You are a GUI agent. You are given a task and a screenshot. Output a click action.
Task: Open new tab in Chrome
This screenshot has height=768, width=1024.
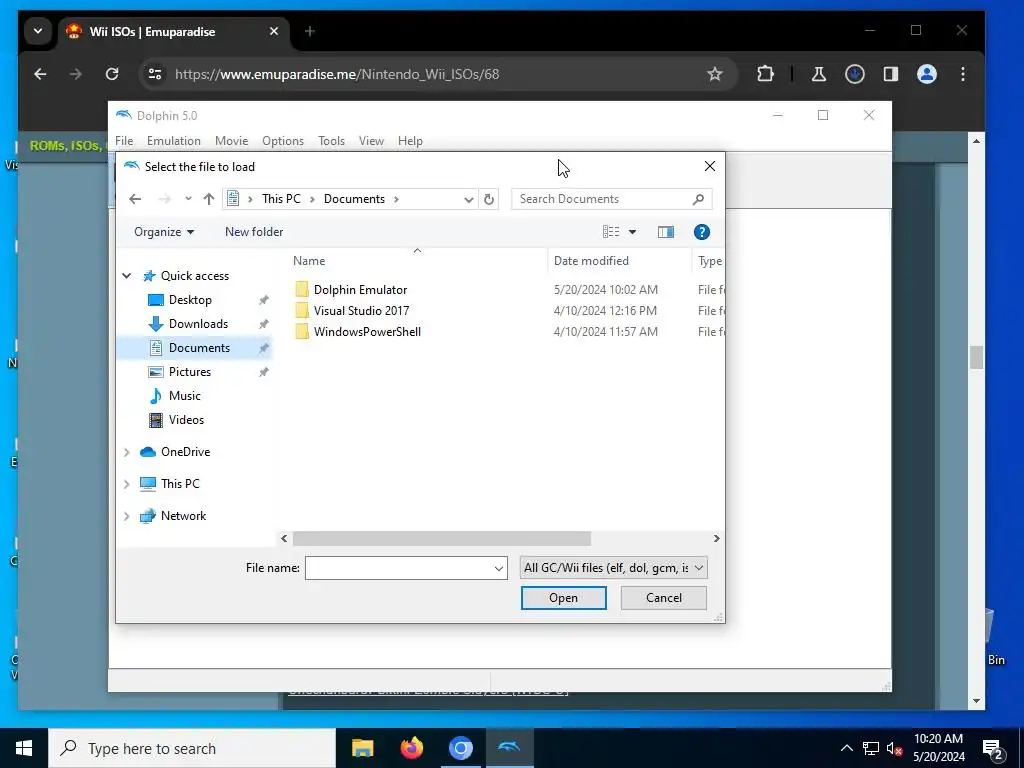click(x=310, y=31)
